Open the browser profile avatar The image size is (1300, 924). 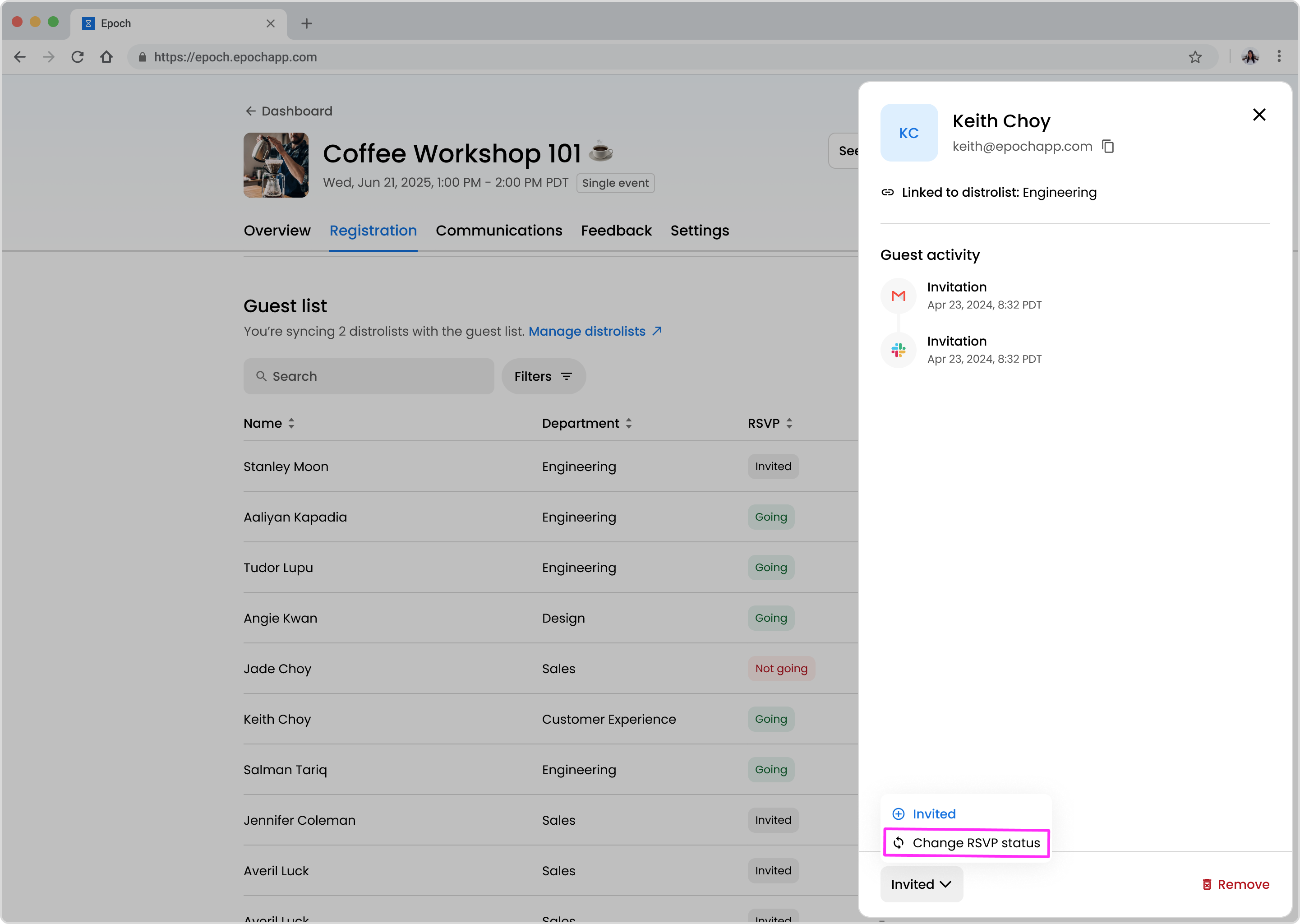click(x=1249, y=57)
